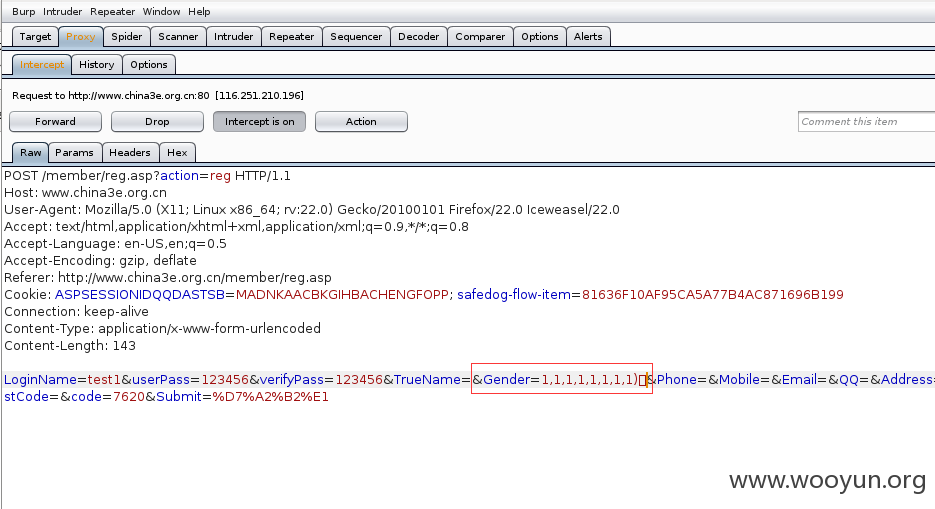Click the Content-Length: 143 line
935x509 pixels.
pos(70,346)
